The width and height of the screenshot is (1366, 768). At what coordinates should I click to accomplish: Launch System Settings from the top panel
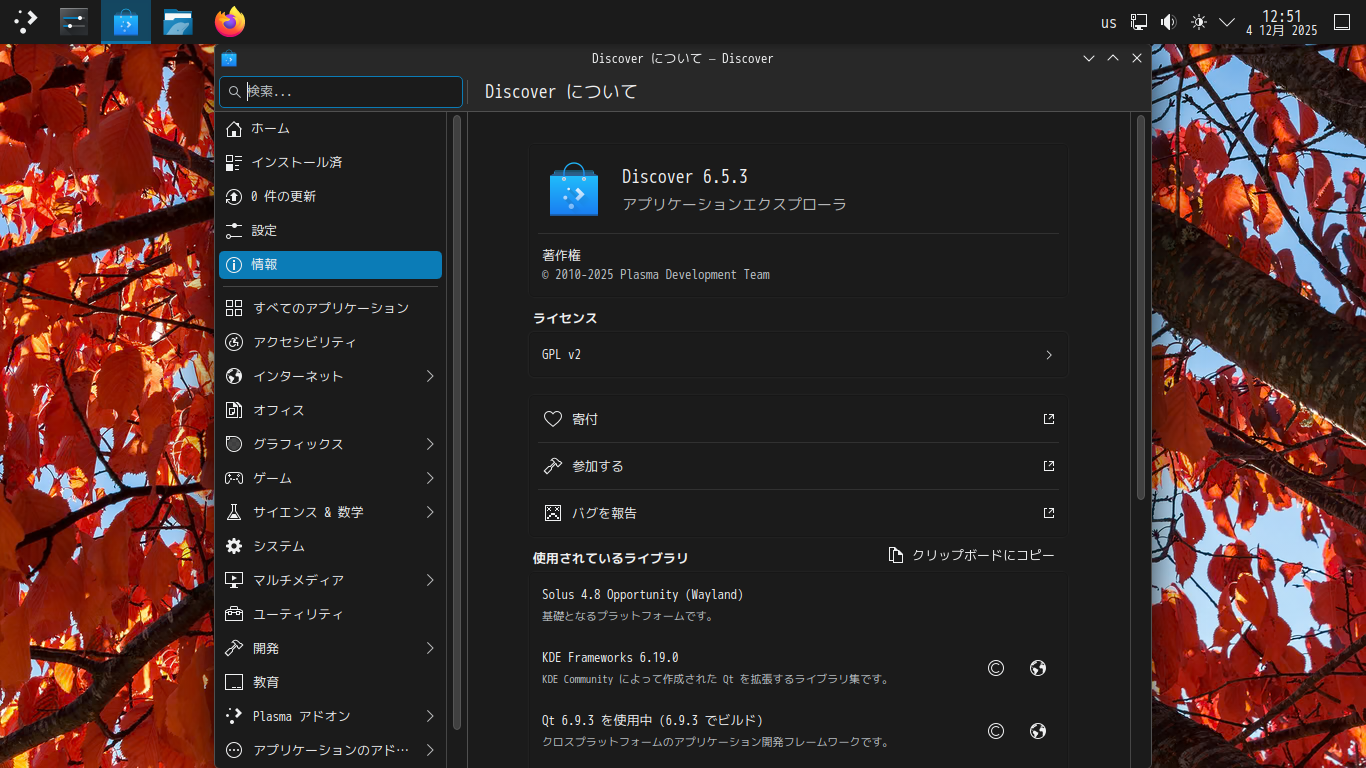pyautogui.click(x=74, y=21)
